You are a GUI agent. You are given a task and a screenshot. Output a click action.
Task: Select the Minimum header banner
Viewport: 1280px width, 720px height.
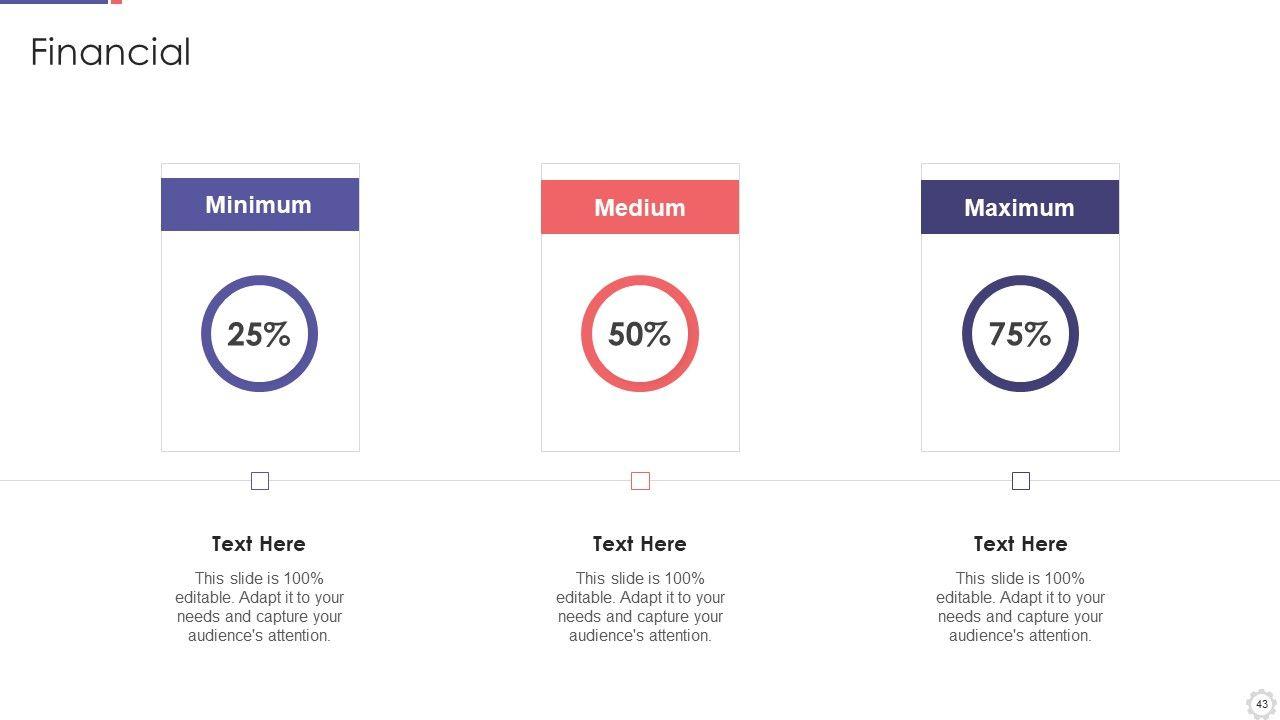[260, 205]
